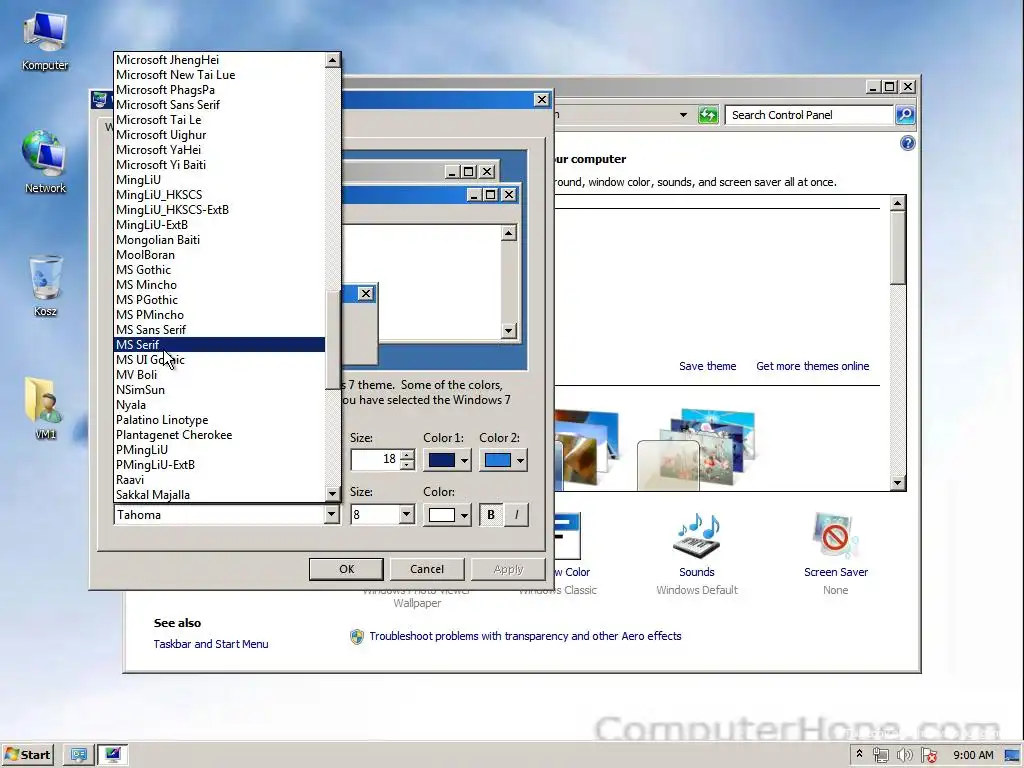1024x768 pixels.
Task: Click the volume speaker tray icon
Action: point(904,755)
